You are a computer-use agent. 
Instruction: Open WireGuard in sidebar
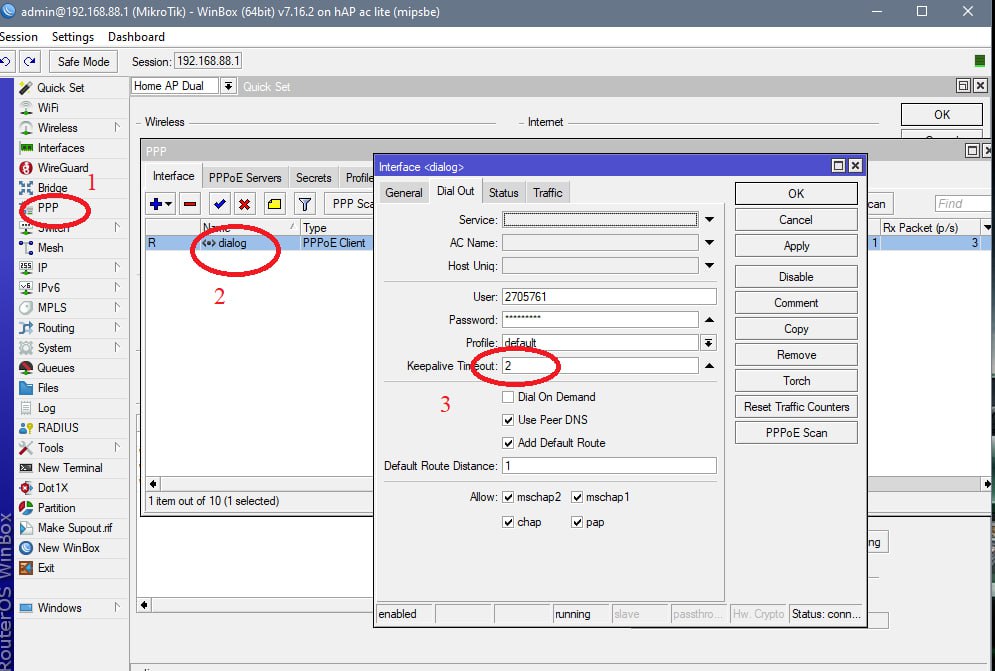63,168
